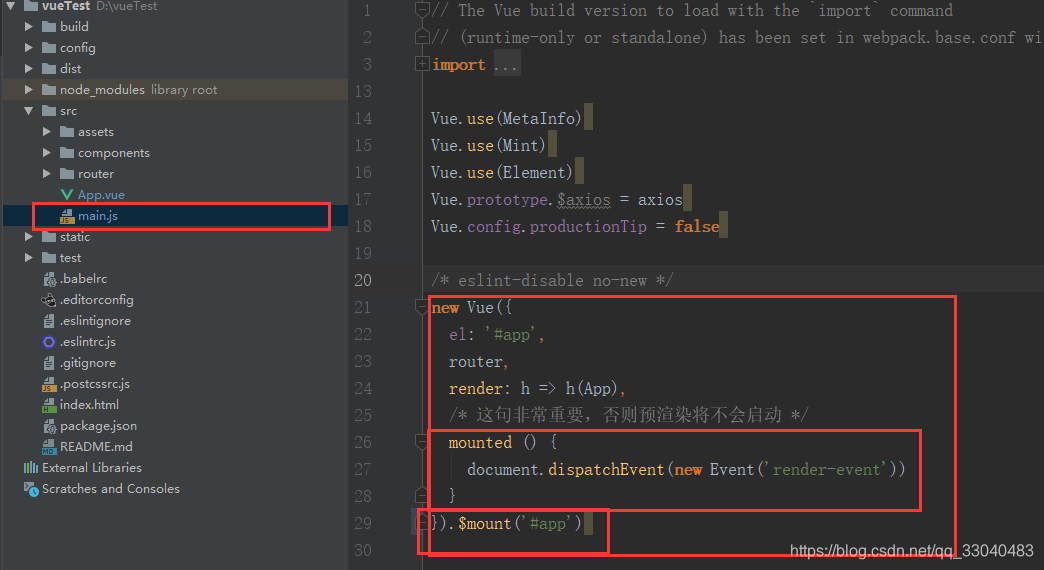Click '$mount' in line 29

pos(485,523)
